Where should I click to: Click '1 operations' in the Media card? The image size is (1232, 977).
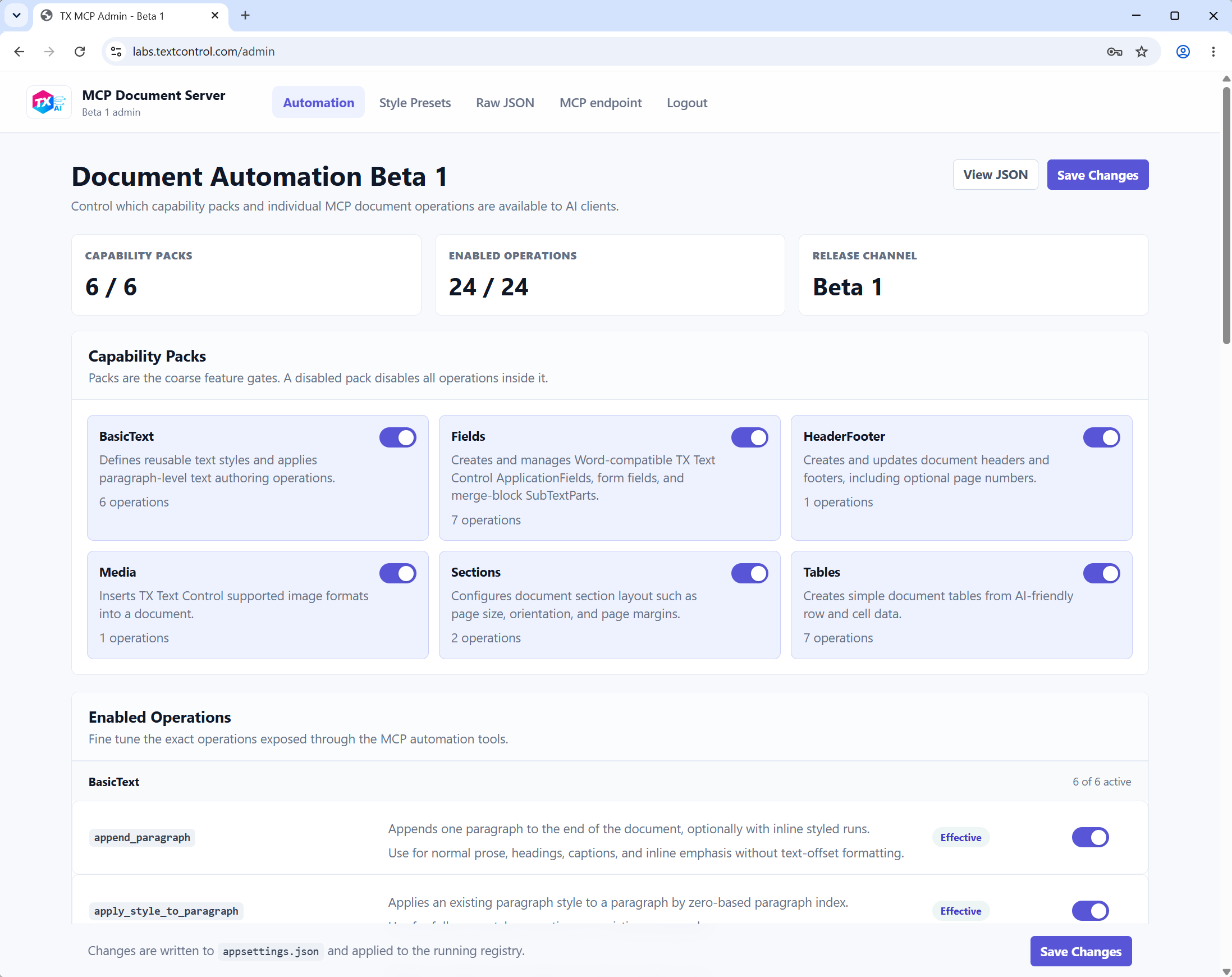[134, 637]
